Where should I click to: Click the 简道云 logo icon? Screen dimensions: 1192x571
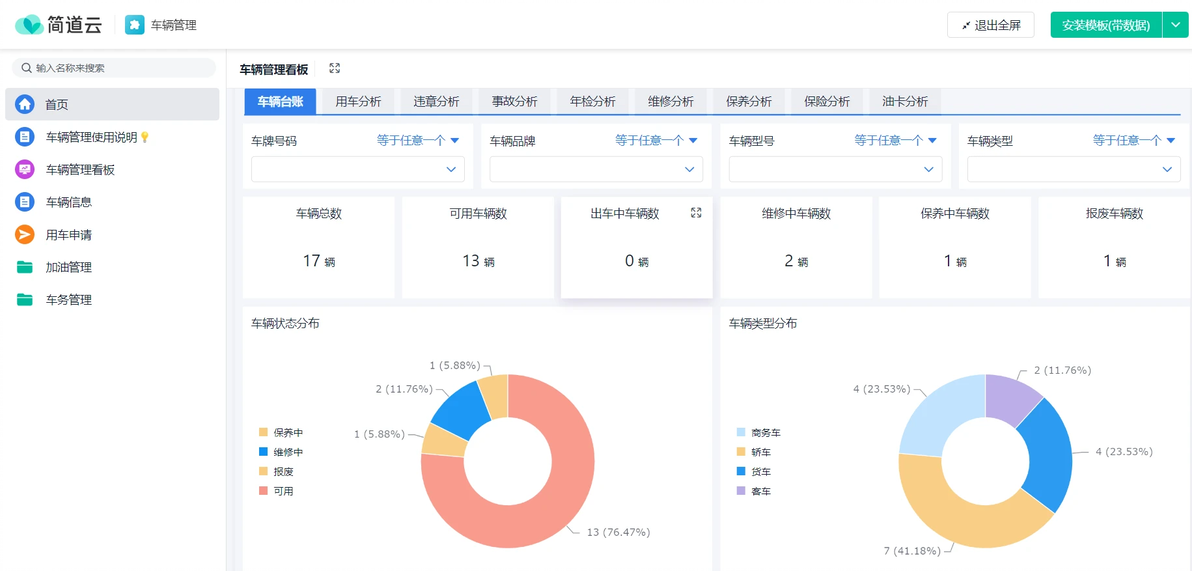pyautogui.click(x=30, y=25)
